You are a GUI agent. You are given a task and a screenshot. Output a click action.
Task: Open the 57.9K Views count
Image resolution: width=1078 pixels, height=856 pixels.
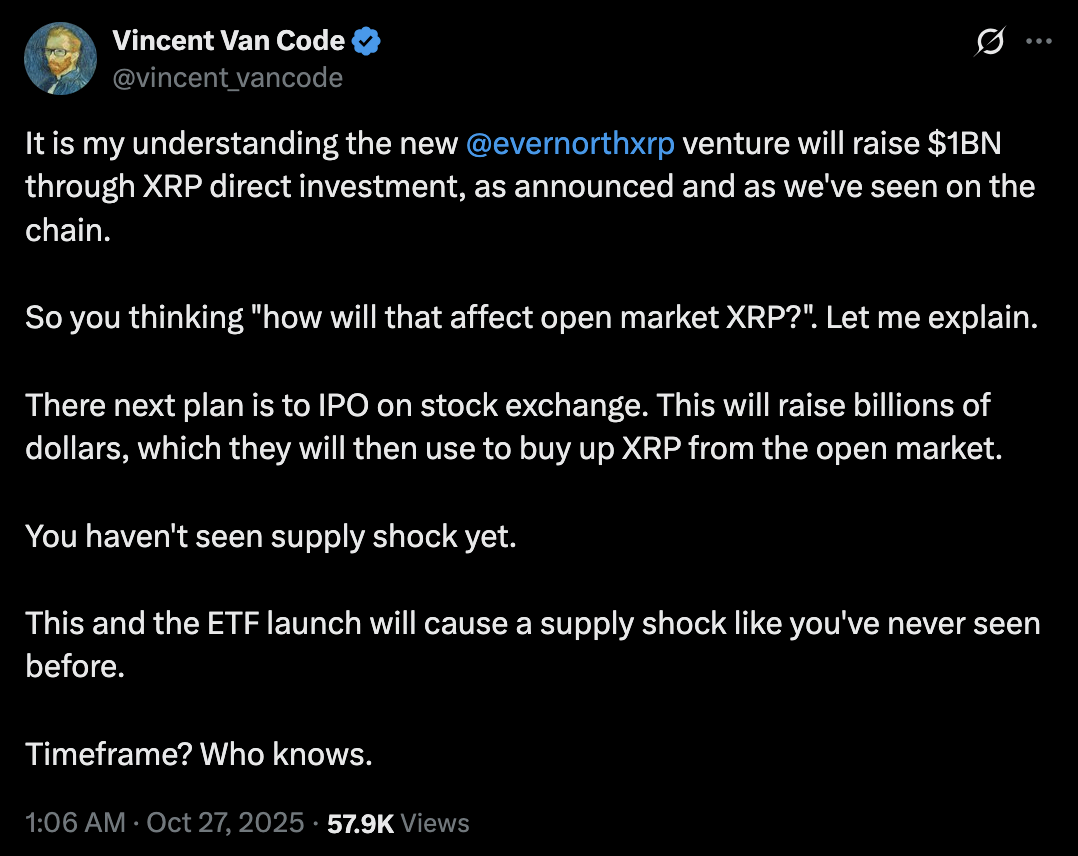pos(360,823)
